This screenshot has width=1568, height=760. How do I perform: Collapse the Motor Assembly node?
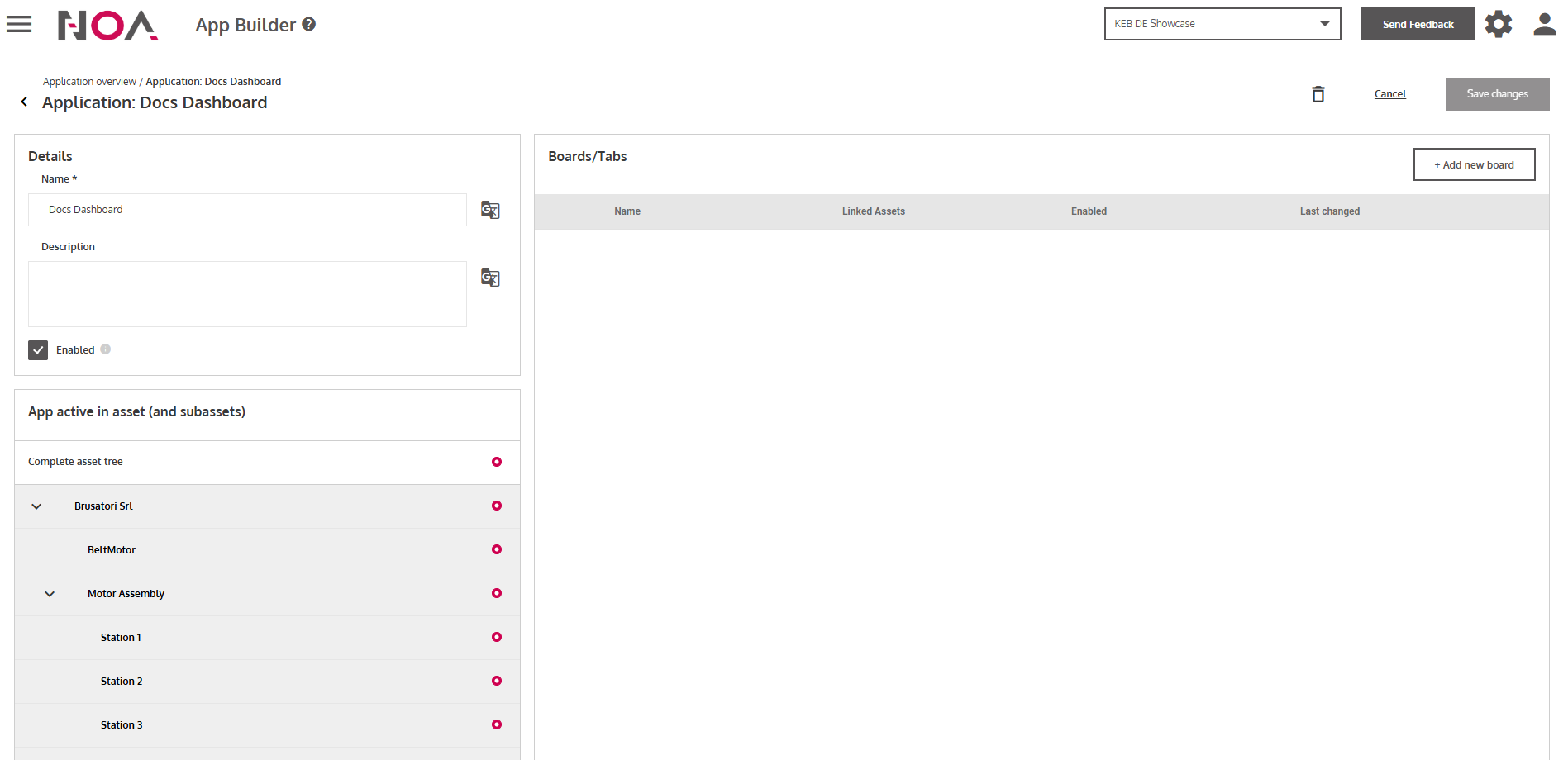pos(50,594)
